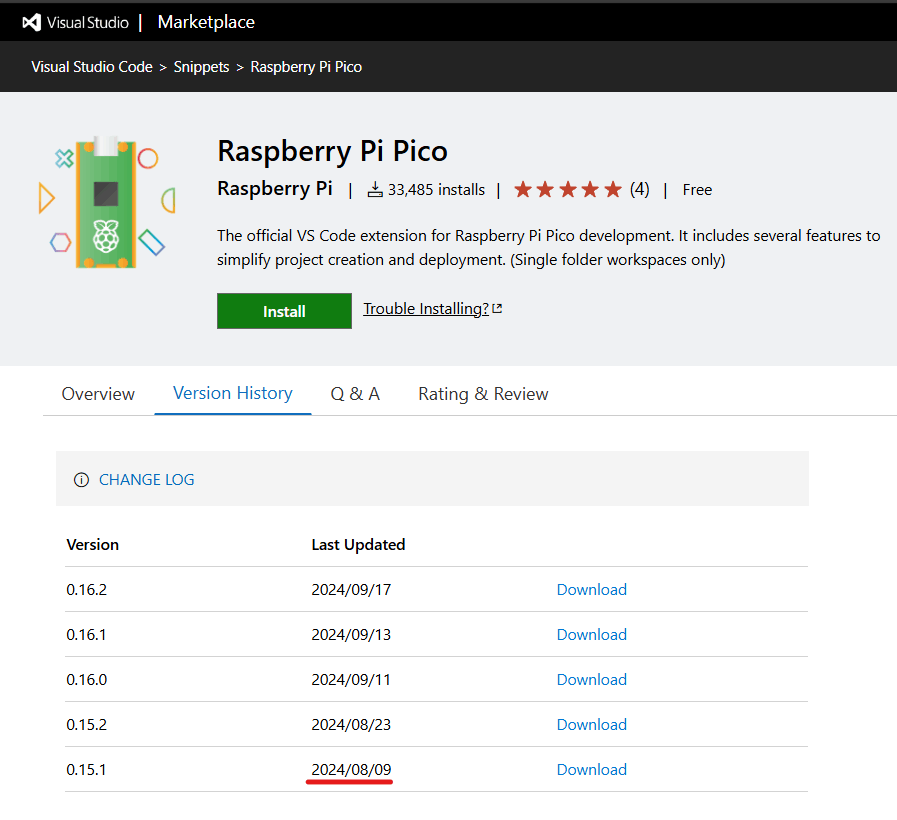This screenshot has height=820, width=897.
Task: Click version number 0.15.2
Action: click(x=86, y=724)
